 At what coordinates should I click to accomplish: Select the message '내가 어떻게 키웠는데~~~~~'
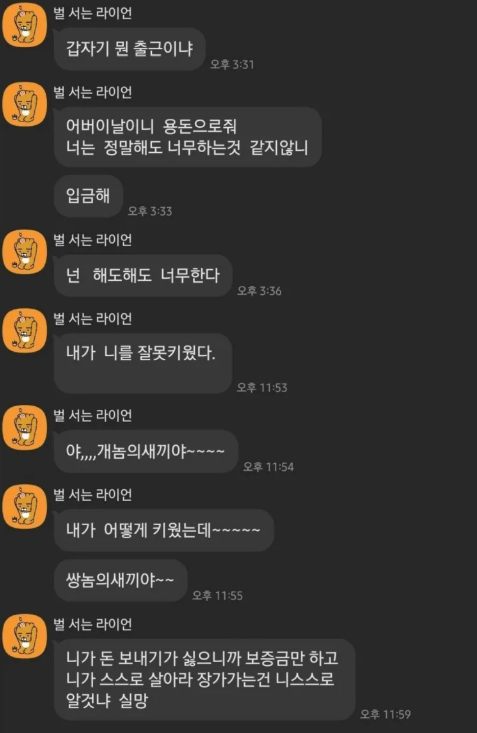click(x=164, y=530)
